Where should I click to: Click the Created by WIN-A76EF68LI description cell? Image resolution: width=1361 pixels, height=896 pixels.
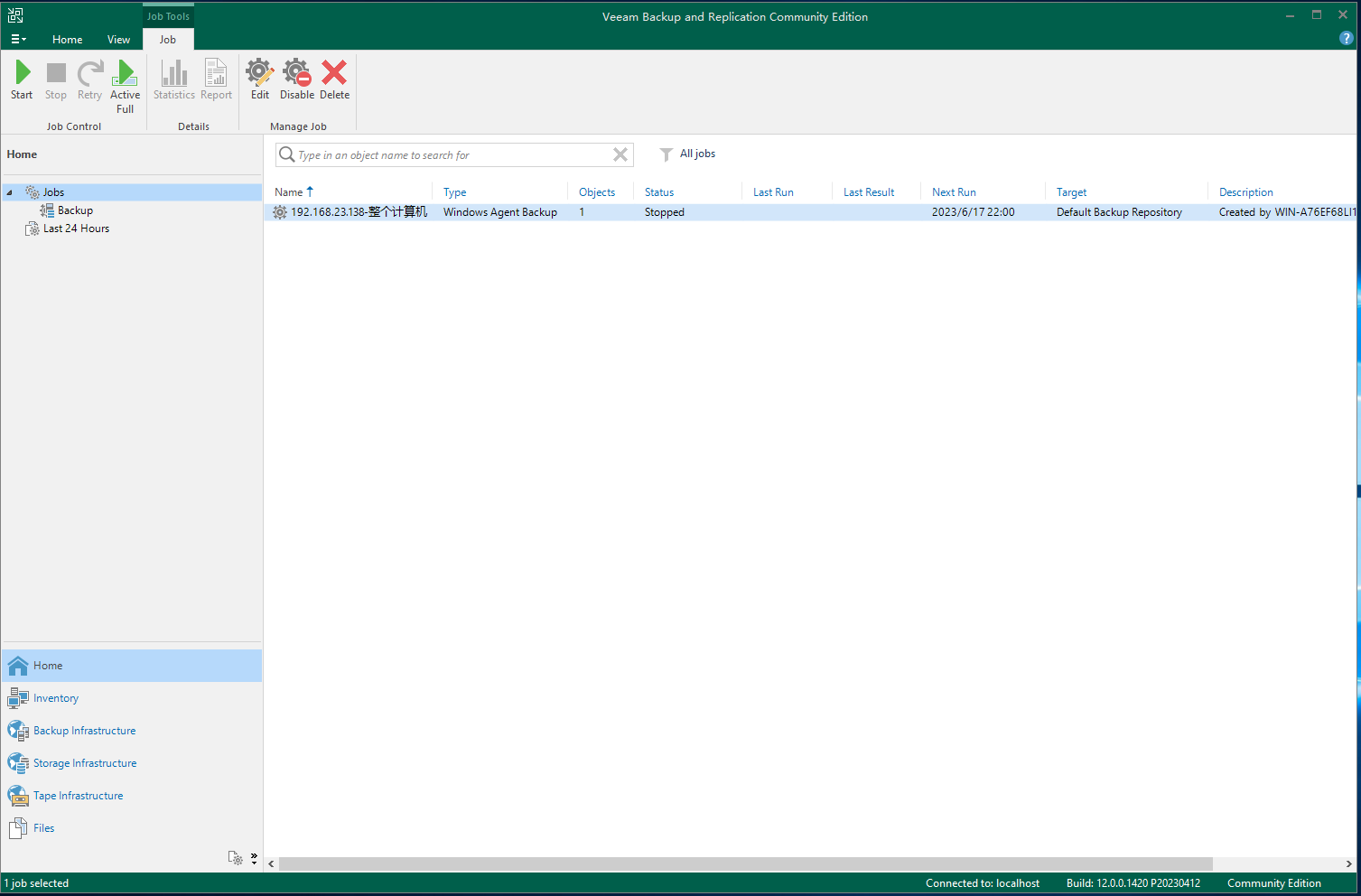pyautogui.click(x=1287, y=212)
